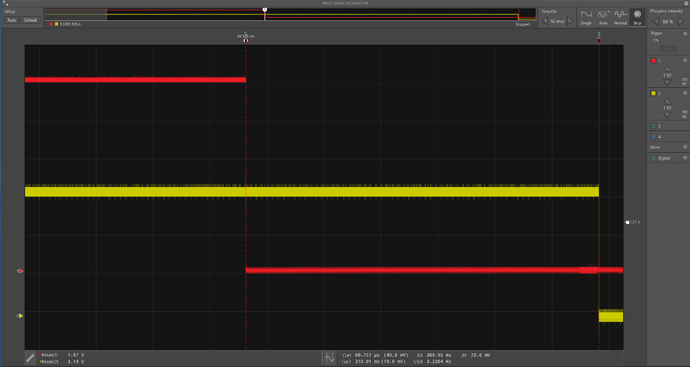
Task: Open the More panel gear
Action: 685,147
